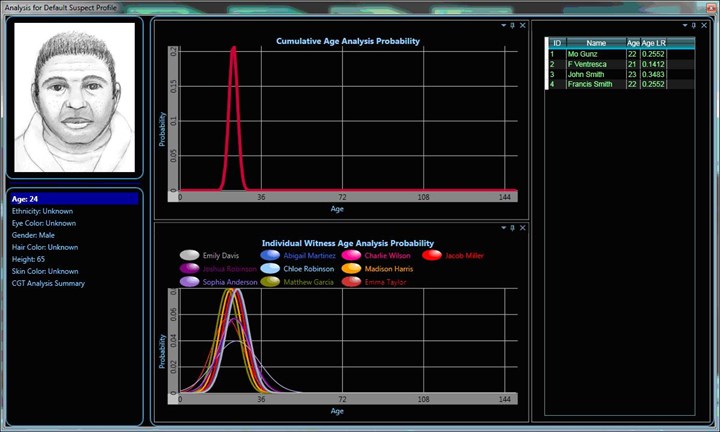720x432 pixels.
Task: Close the suspect results table panel
Action: pos(706,25)
